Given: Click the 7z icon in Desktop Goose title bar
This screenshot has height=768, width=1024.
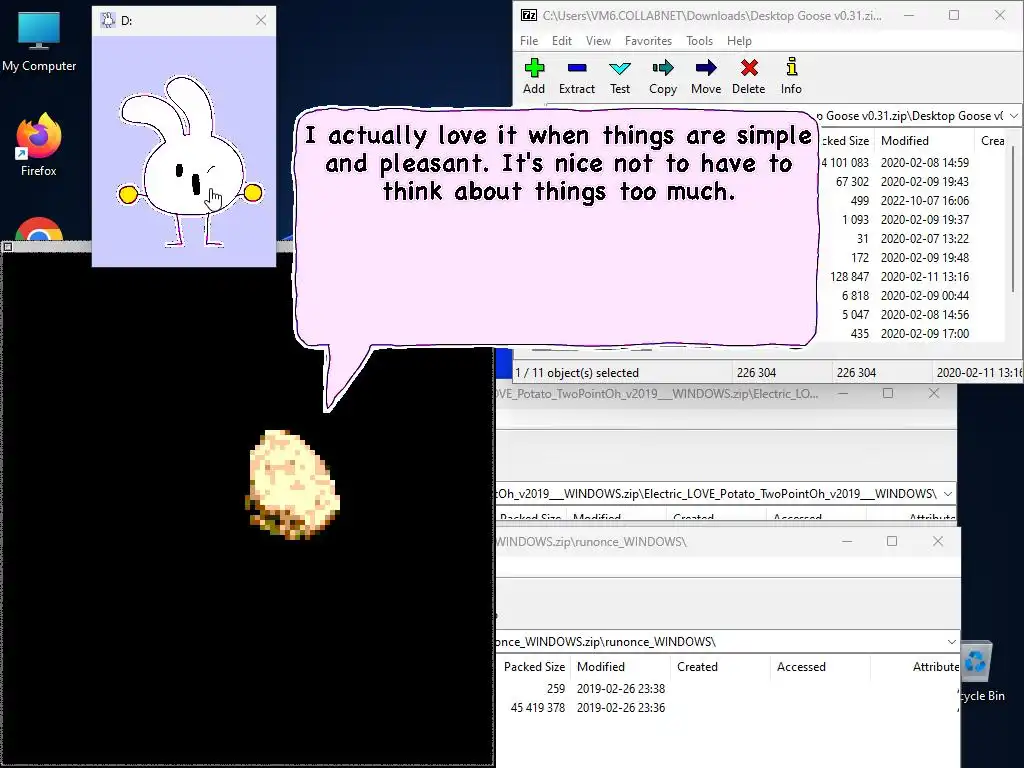Looking at the screenshot, I should coord(528,16).
